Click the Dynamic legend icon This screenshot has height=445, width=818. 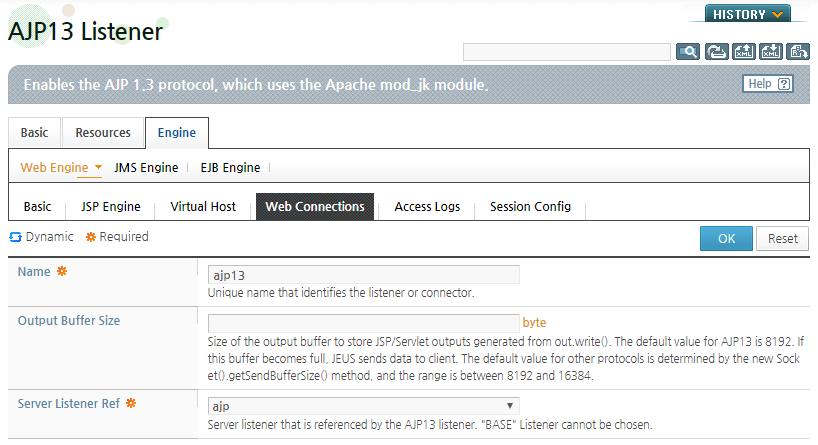[15, 237]
